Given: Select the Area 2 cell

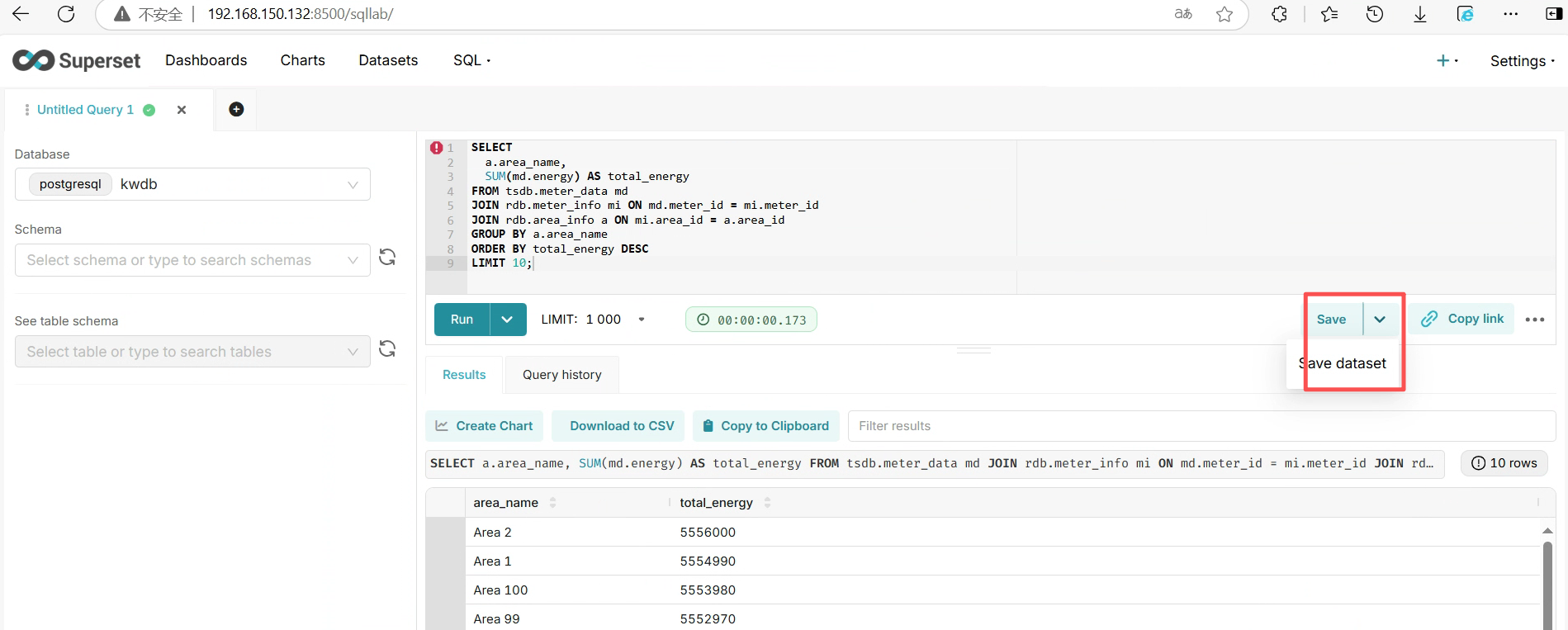Looking at the screenshot, I should click(492, 533).
